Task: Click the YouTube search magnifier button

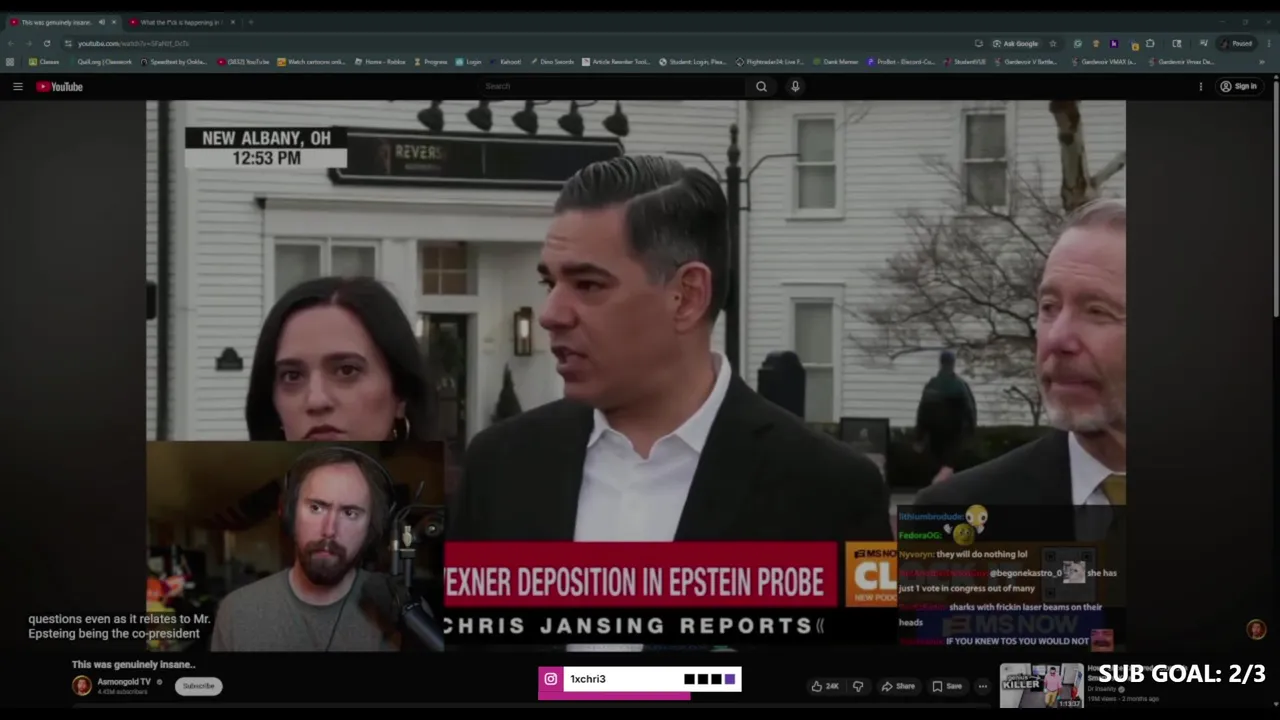Action: (x=761, y=87)
